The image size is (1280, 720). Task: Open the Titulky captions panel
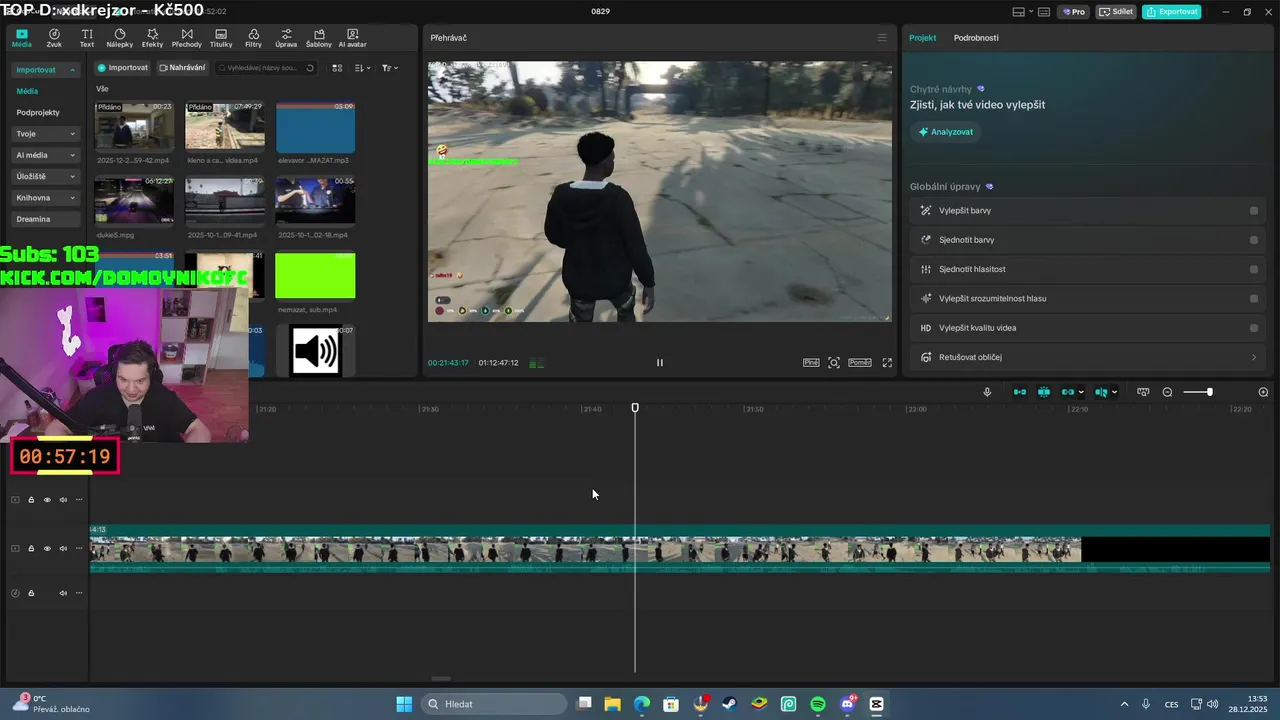pyautogui.click(x=221, y=38)
